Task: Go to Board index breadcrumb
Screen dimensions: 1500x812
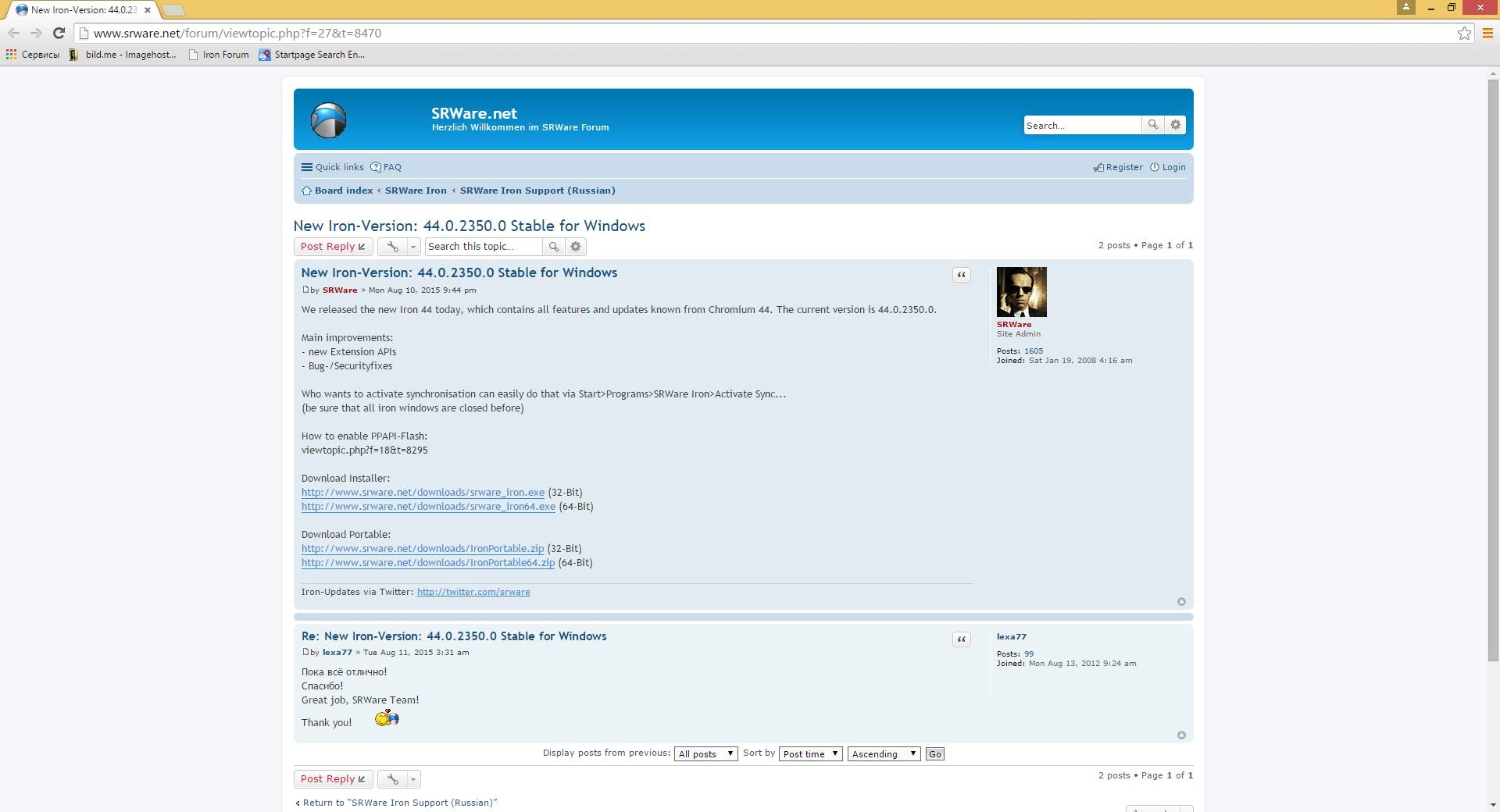Action: click(337, 191)
